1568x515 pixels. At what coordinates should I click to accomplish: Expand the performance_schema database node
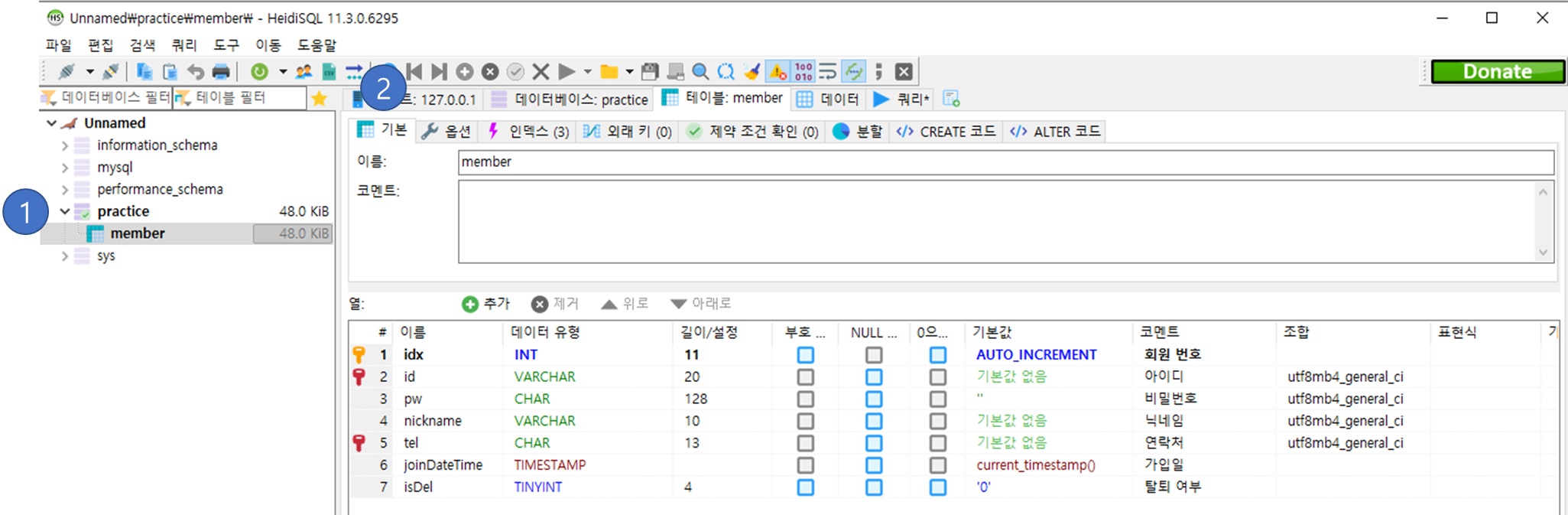pyautogui.click(x=65, y=190)
